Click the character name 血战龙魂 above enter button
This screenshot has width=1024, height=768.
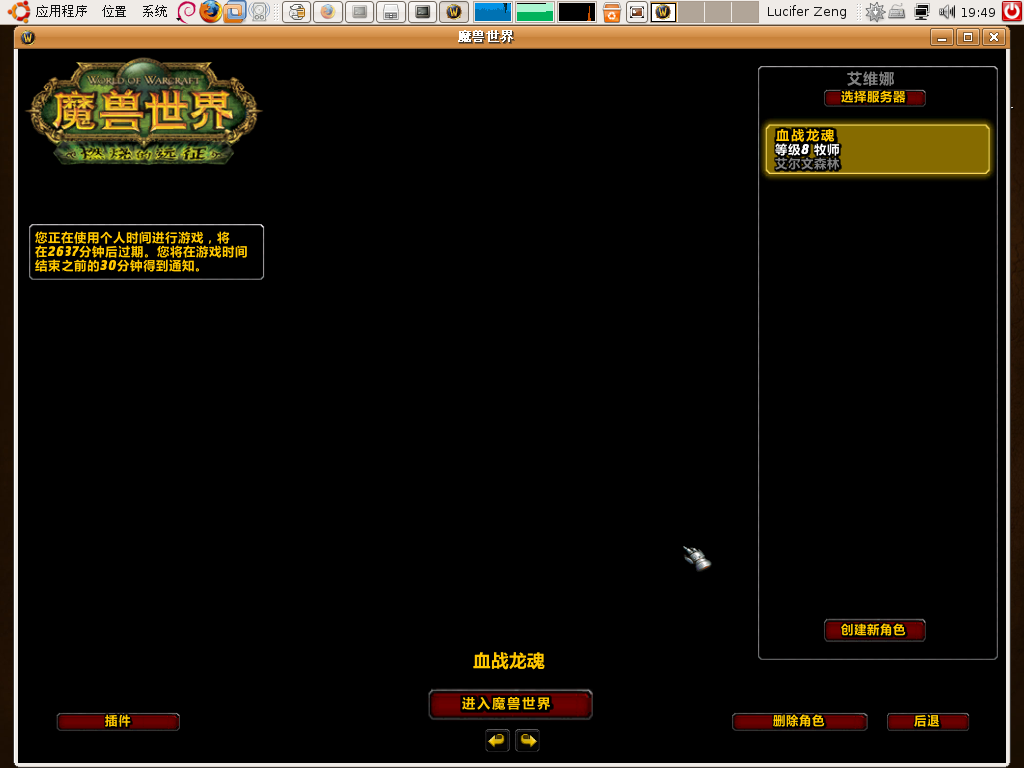pos(509,661)
